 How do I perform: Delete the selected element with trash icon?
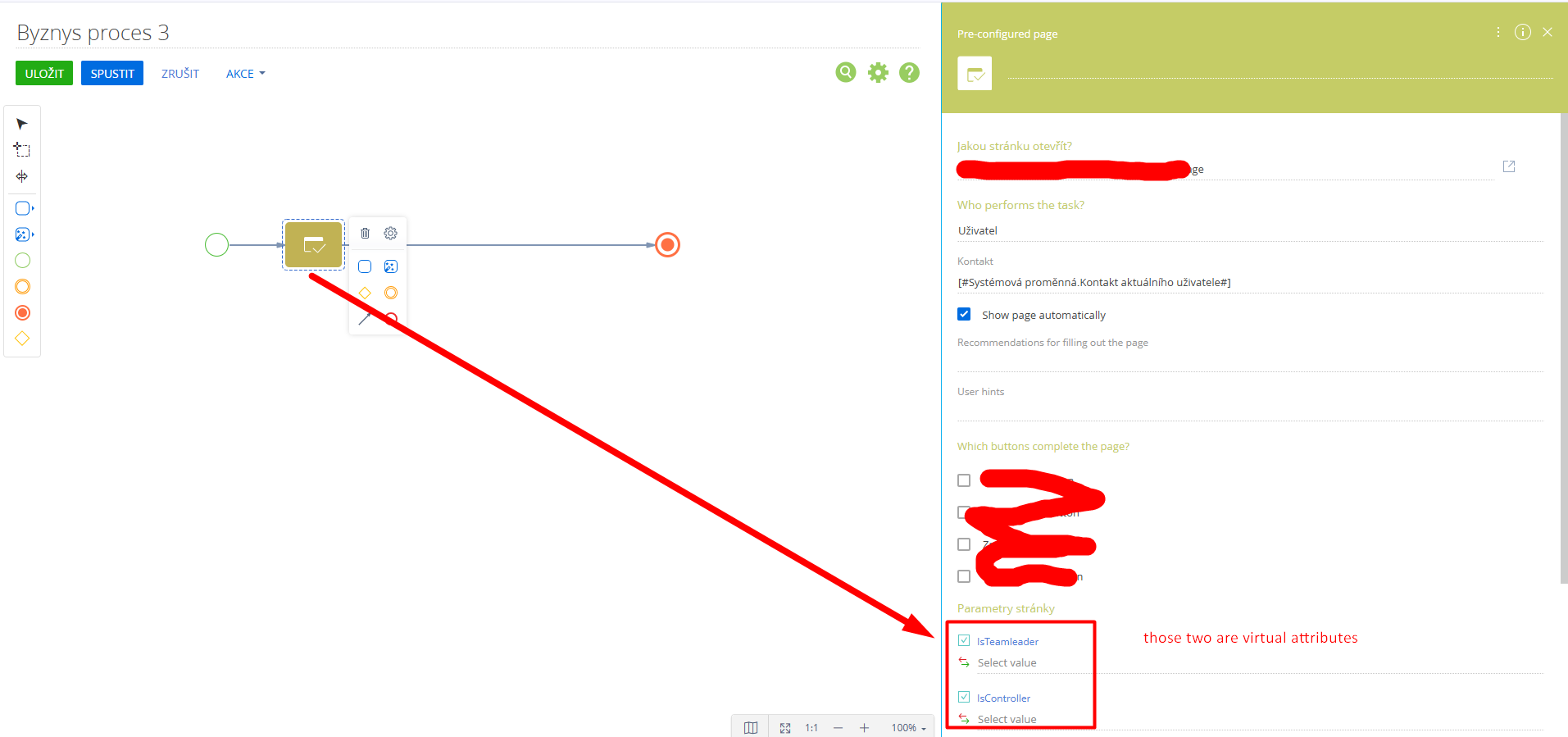(366, 234)
